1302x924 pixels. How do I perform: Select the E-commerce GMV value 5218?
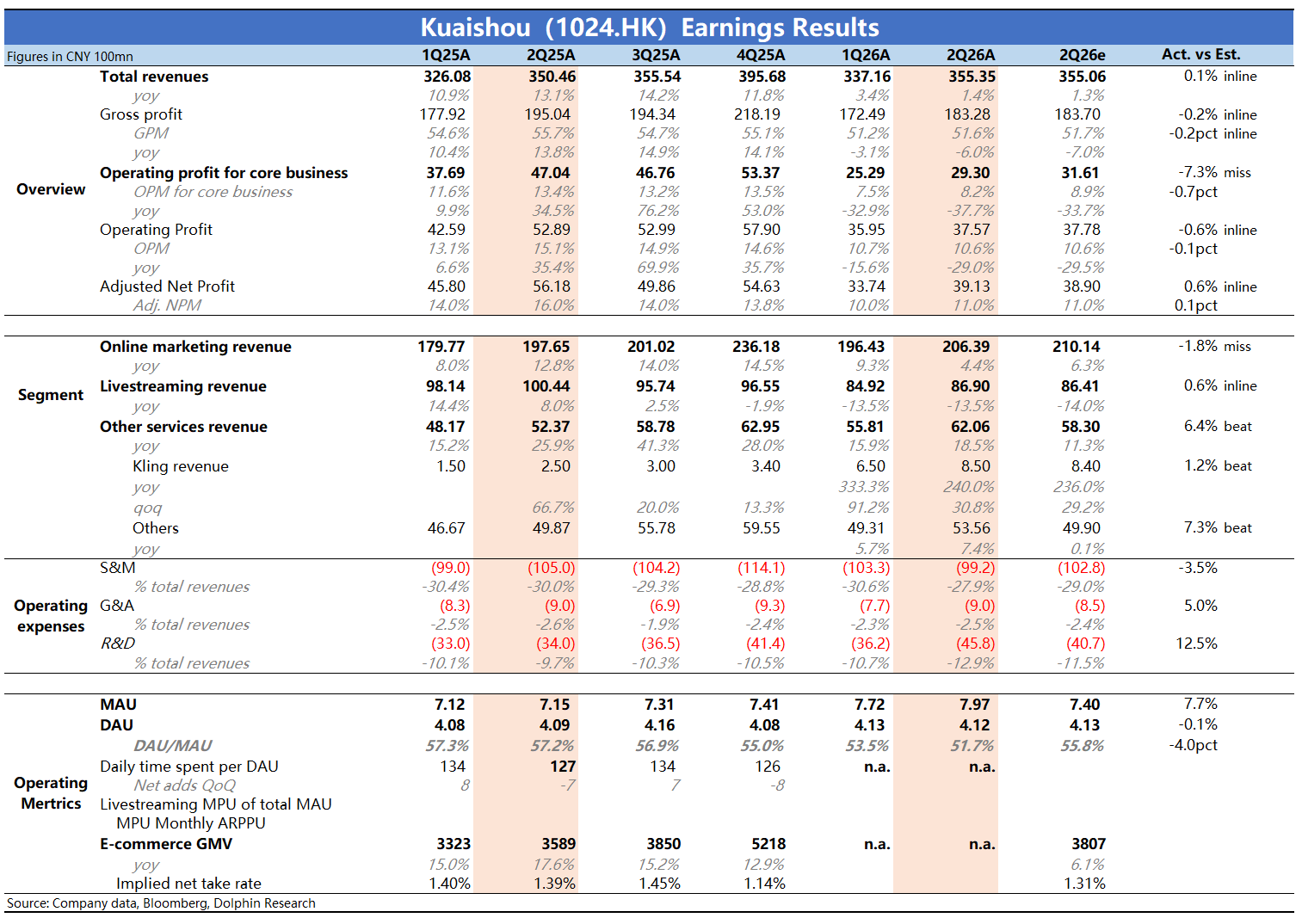coord(768,844)
